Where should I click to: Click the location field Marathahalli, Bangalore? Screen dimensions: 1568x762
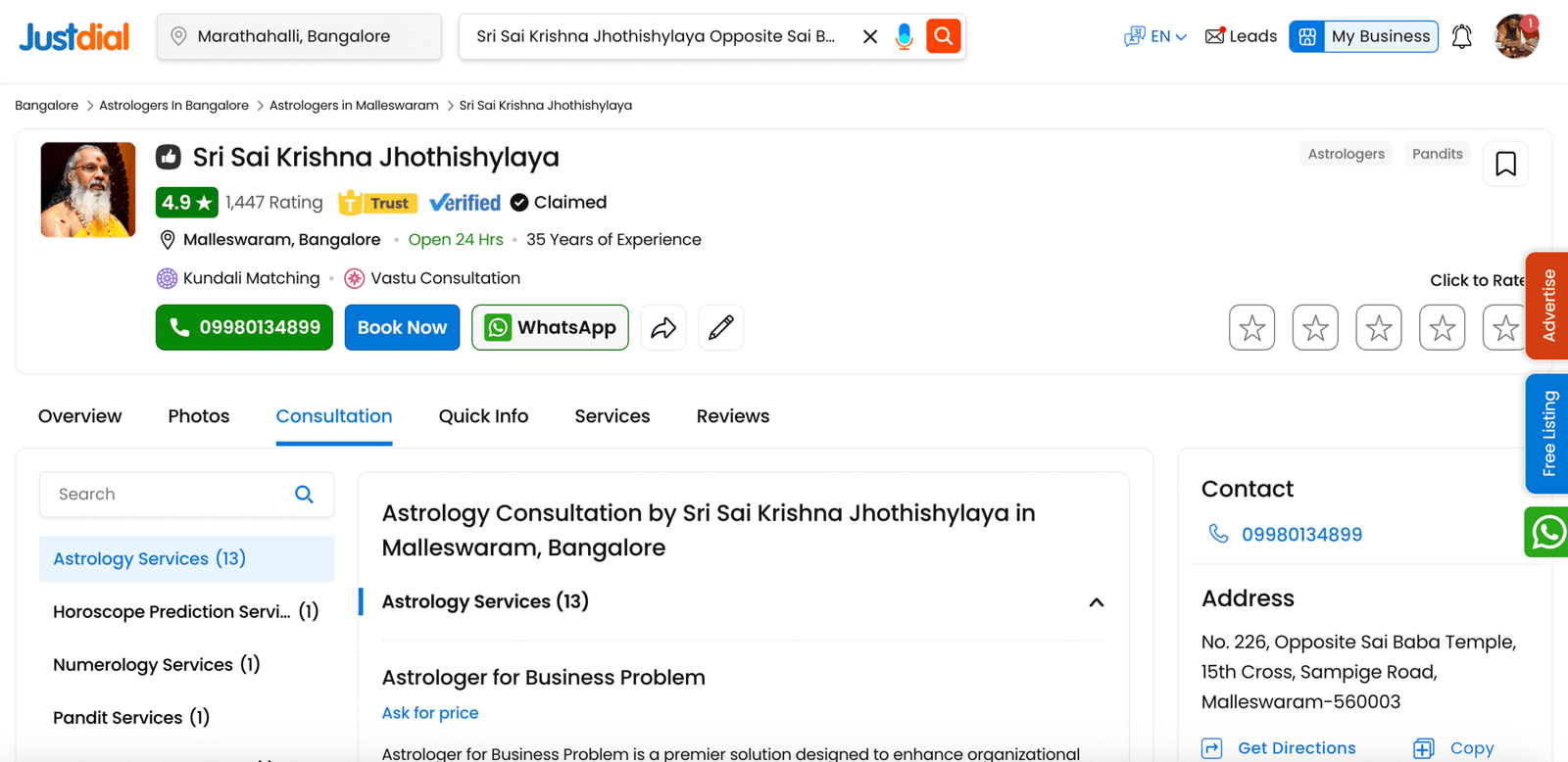click(299, 36)
